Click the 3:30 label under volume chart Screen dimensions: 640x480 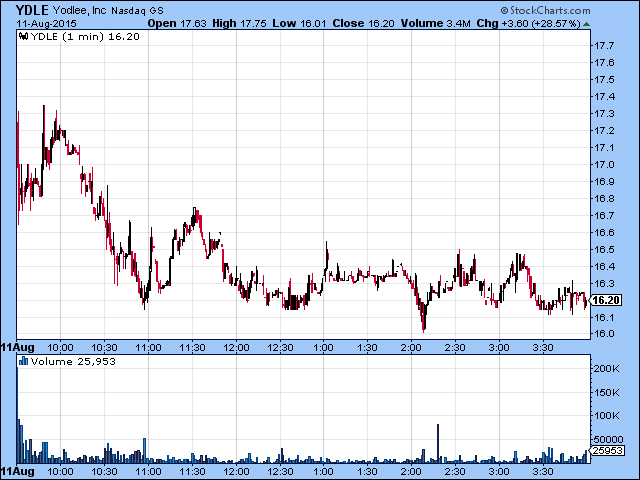pos(543,471)
